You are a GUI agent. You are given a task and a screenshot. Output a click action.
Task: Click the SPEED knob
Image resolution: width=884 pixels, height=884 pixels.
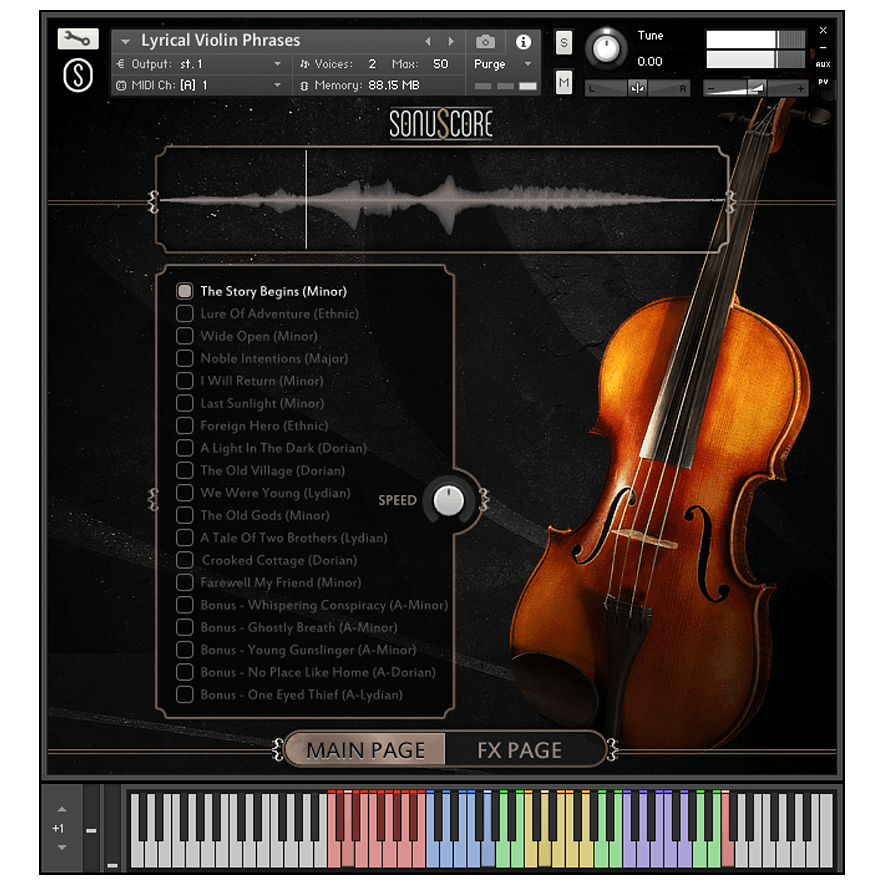coord(449,501)
